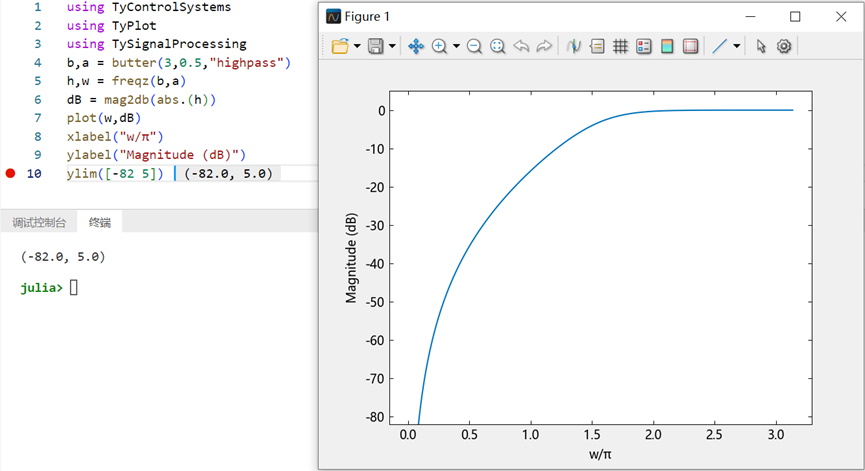
Task: Switch to the 终端 tab
Action: pos(100,222)
